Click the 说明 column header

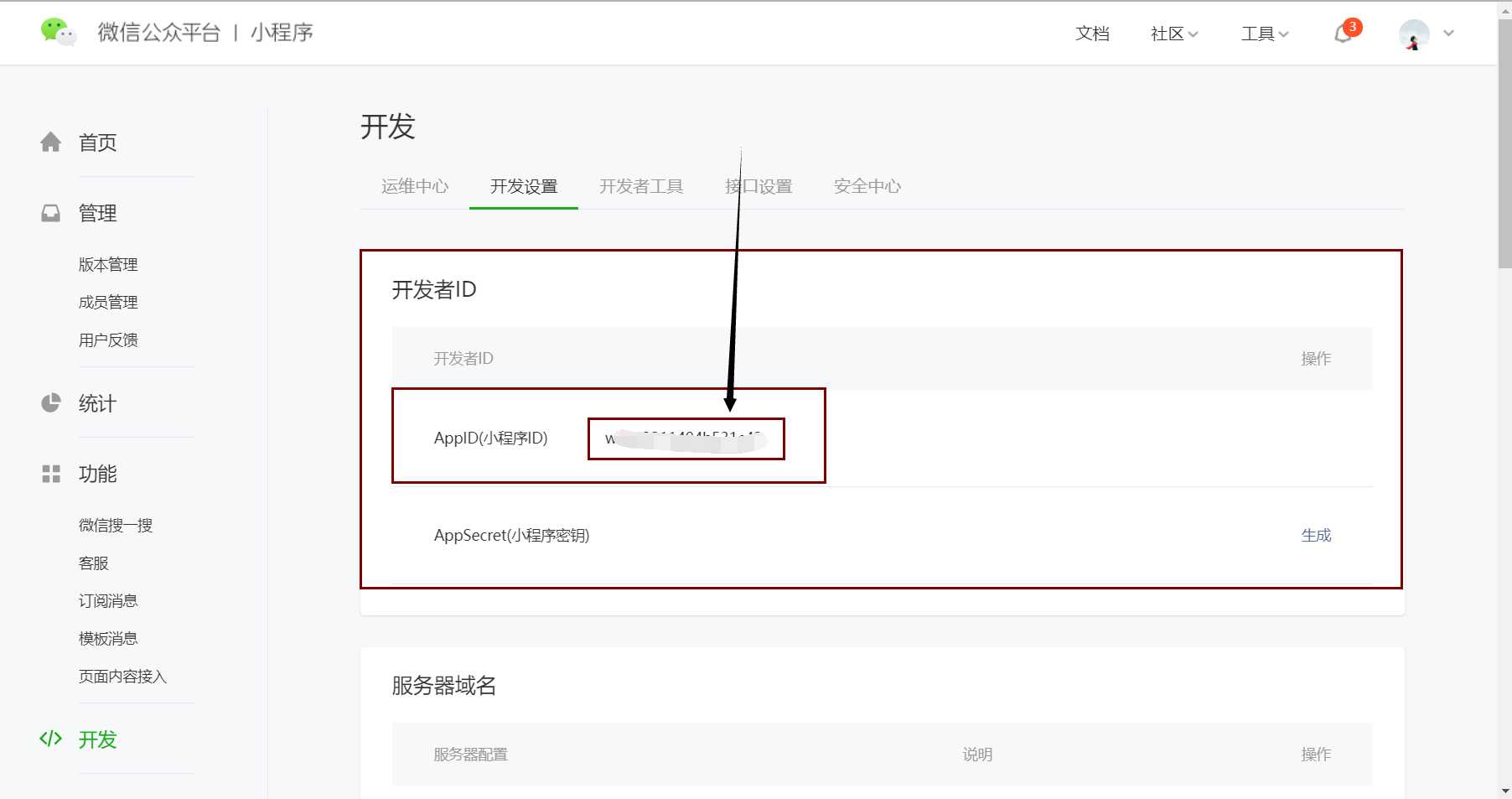(977, 754)
